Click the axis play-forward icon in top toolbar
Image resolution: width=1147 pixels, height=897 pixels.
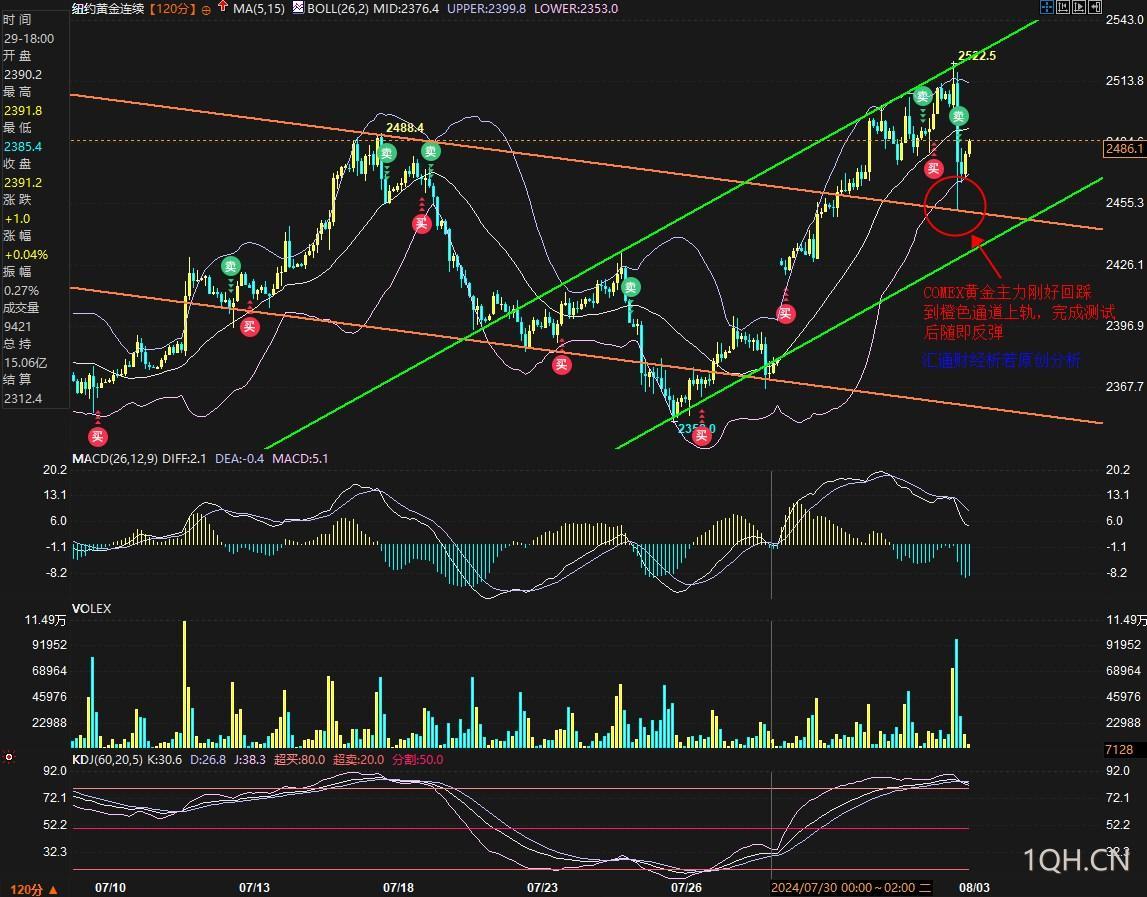(1078, 7)
